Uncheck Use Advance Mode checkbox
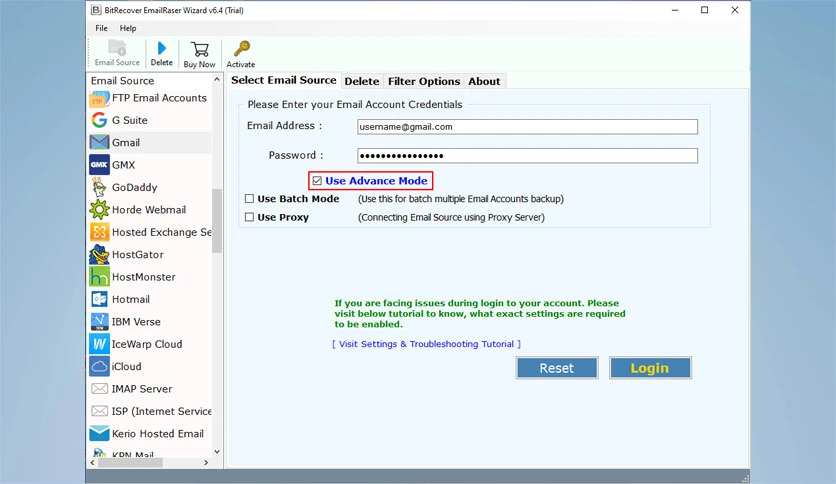 (x=317, y=181)
